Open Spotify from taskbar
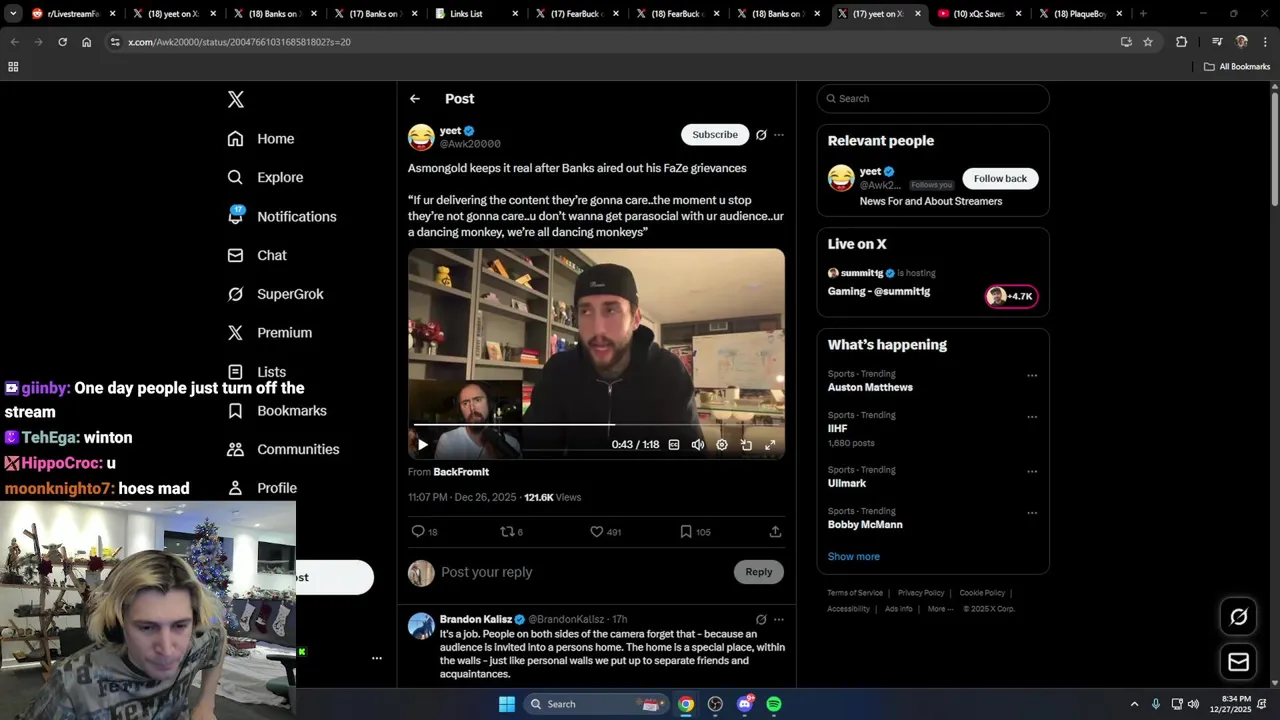The width and height of the screenshot is (1280, 720). [774, 704]
